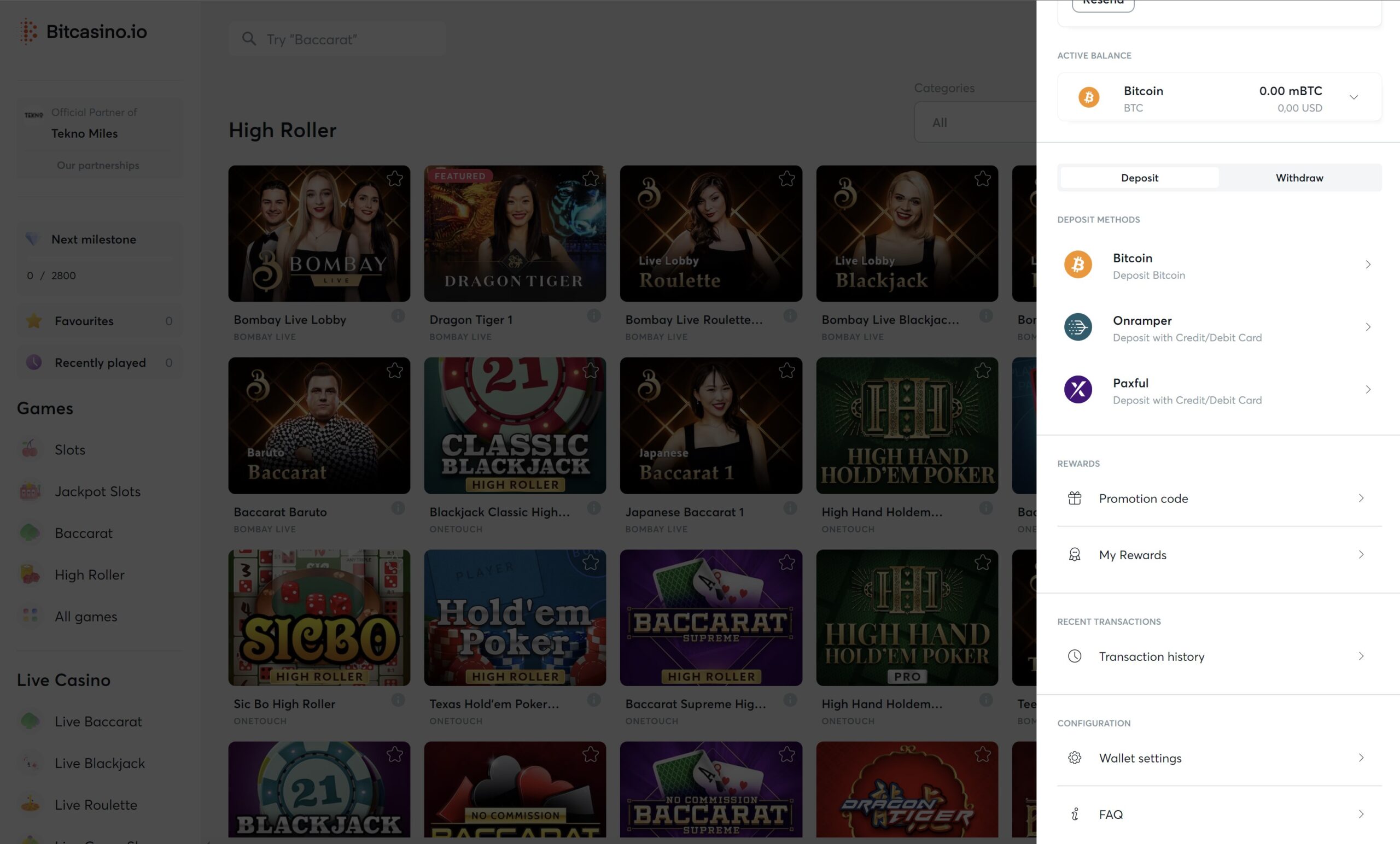Toggle favourite star on Blackjack Classic High Roller
Viewport: 1400px width, 844px height.
point(591,371)
